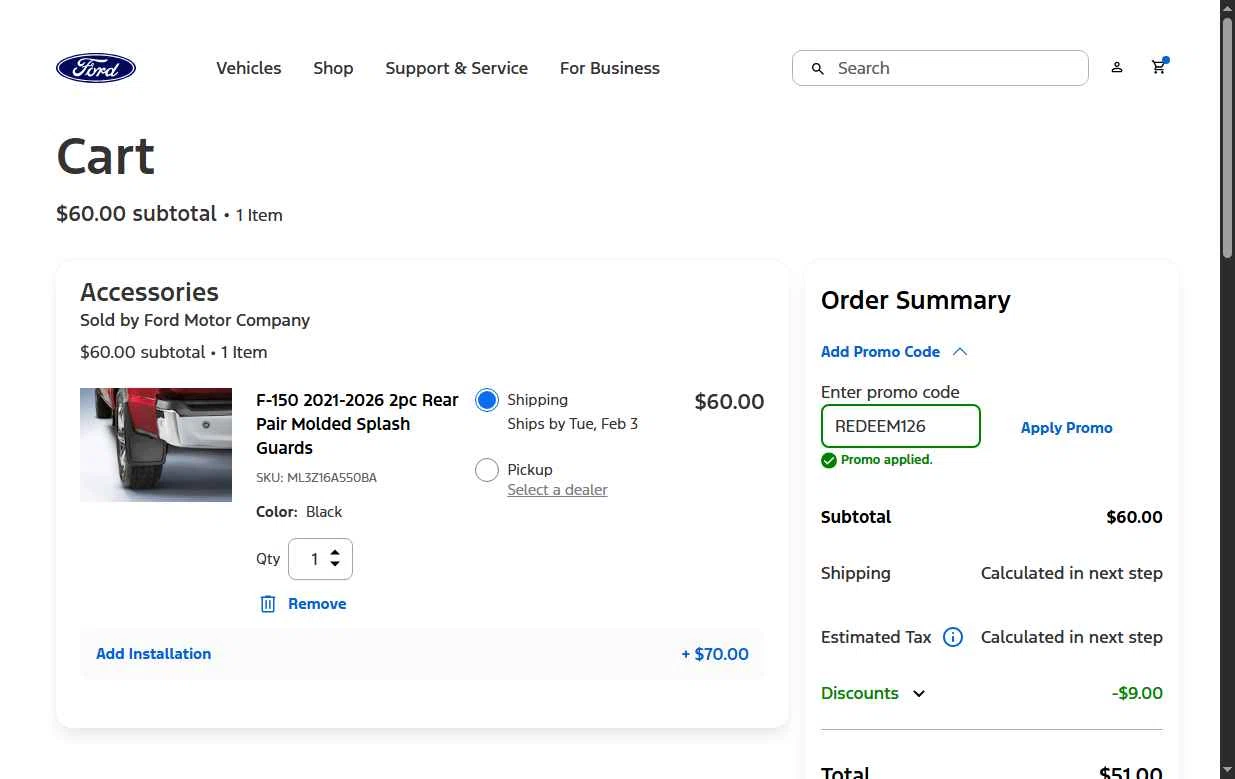Image resolution: width=1235 pixels, height=779 pixels.
Task: Click Select a dealer link
Action: (x=557, y=490)
